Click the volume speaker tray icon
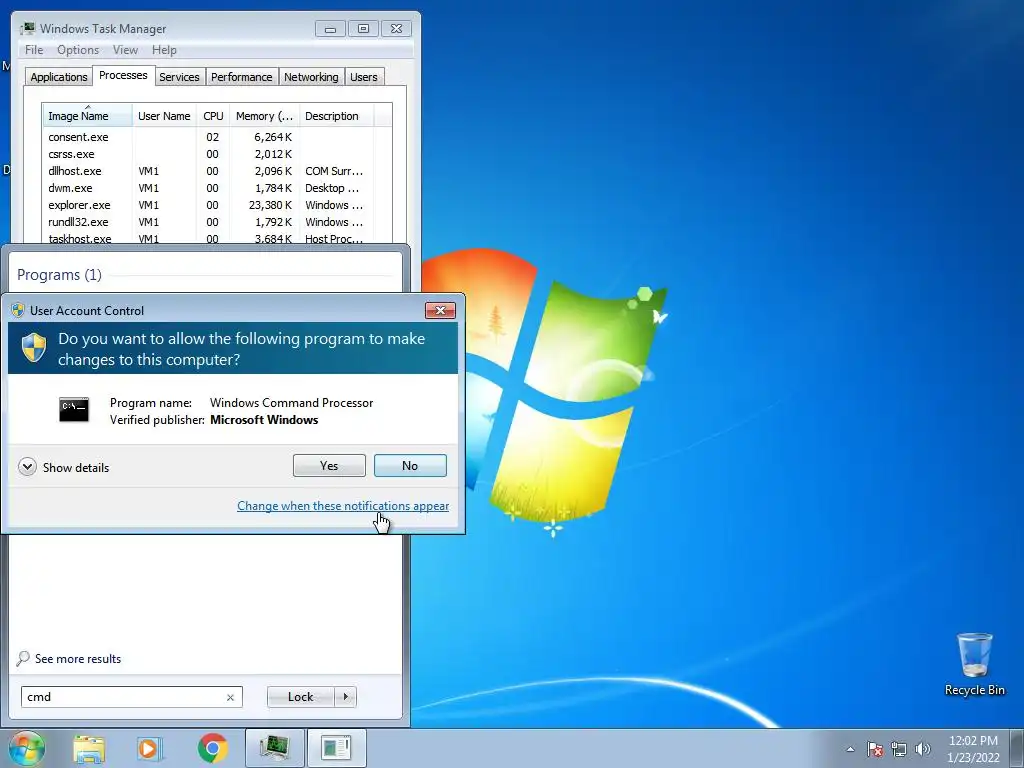The image size is (1024, 768). tap(923, 749)
